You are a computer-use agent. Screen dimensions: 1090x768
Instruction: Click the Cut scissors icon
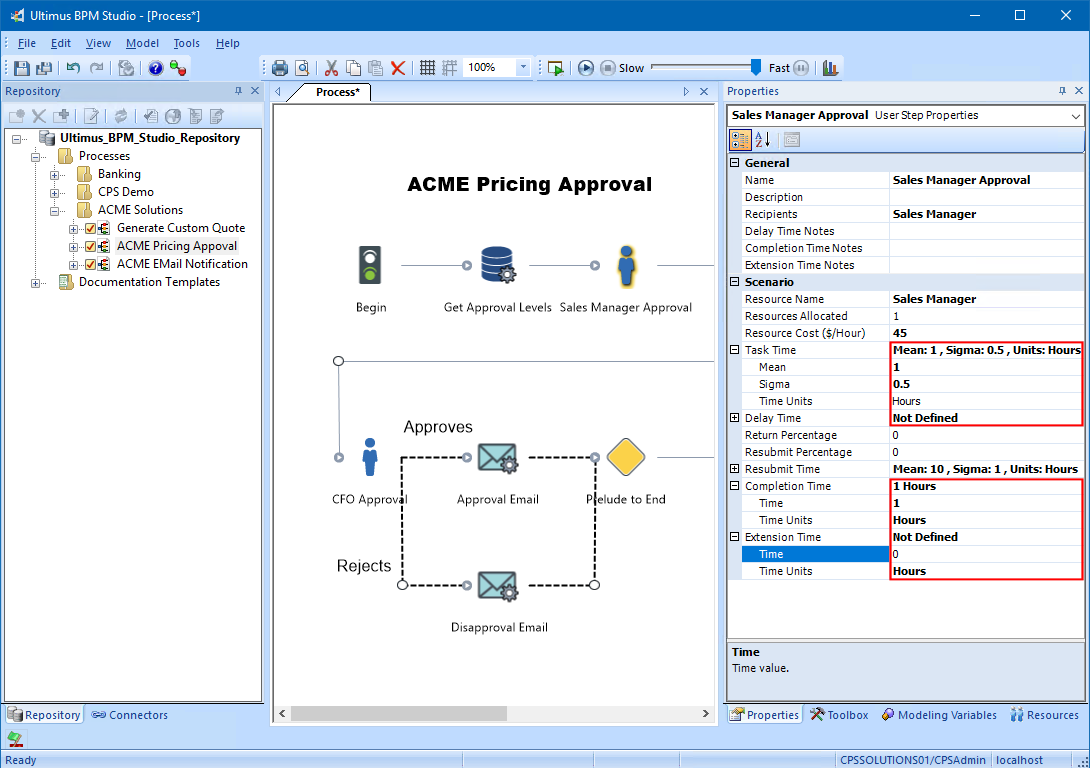[331, 68]
